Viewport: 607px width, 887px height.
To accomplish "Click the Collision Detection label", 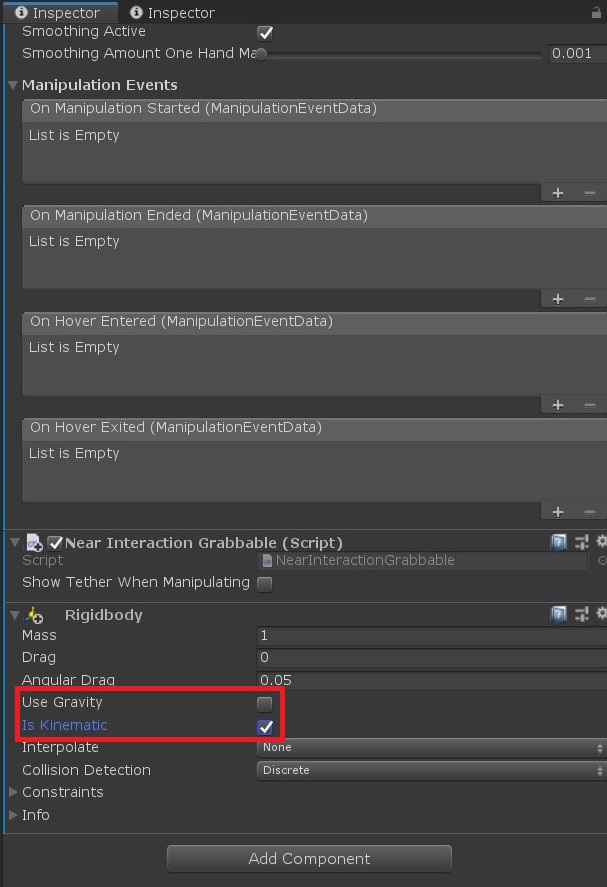I will [87, 770].
